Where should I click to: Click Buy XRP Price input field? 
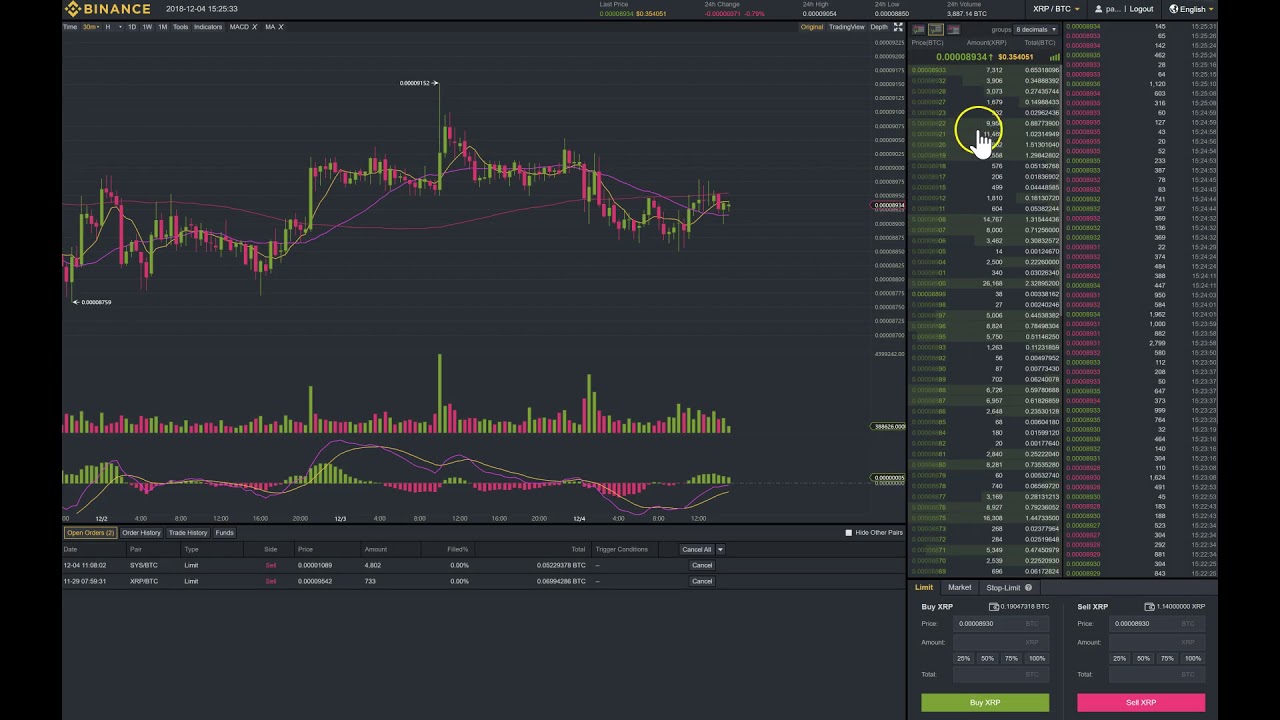[x=1001, y=624]
